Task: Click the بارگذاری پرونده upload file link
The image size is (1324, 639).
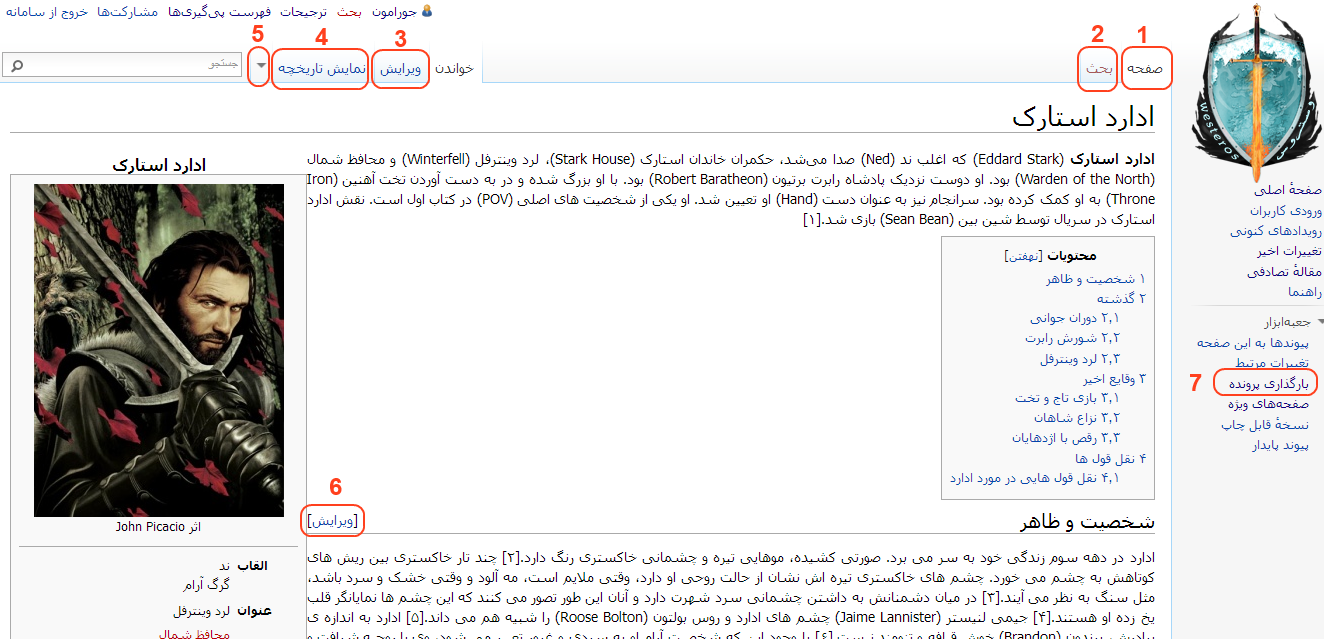Action: tap(1267, 383)
